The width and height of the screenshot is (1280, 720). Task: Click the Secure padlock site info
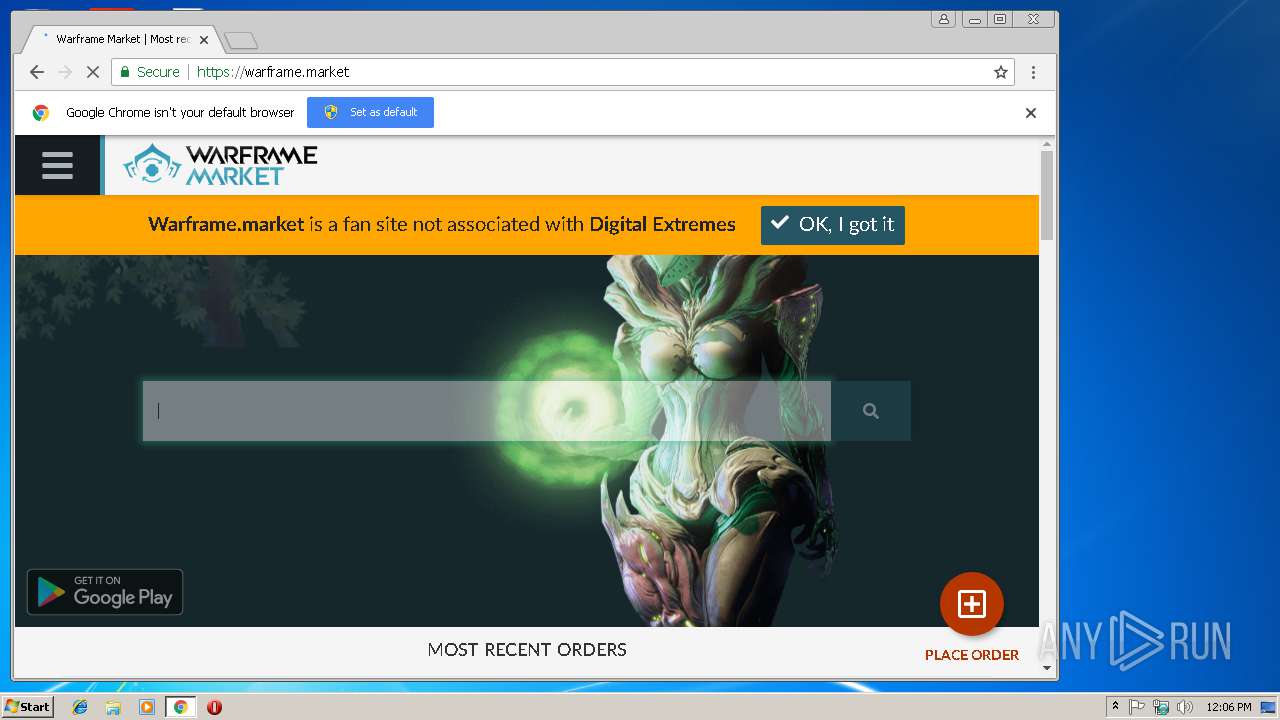150,72
